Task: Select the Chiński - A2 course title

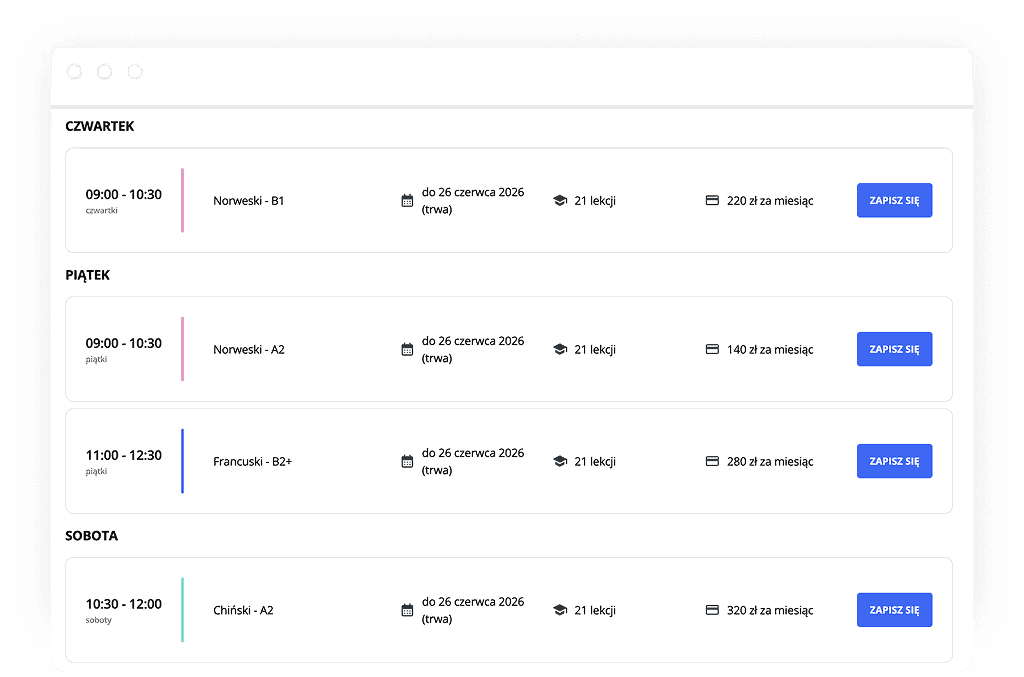Action: (x=243, y=610)
